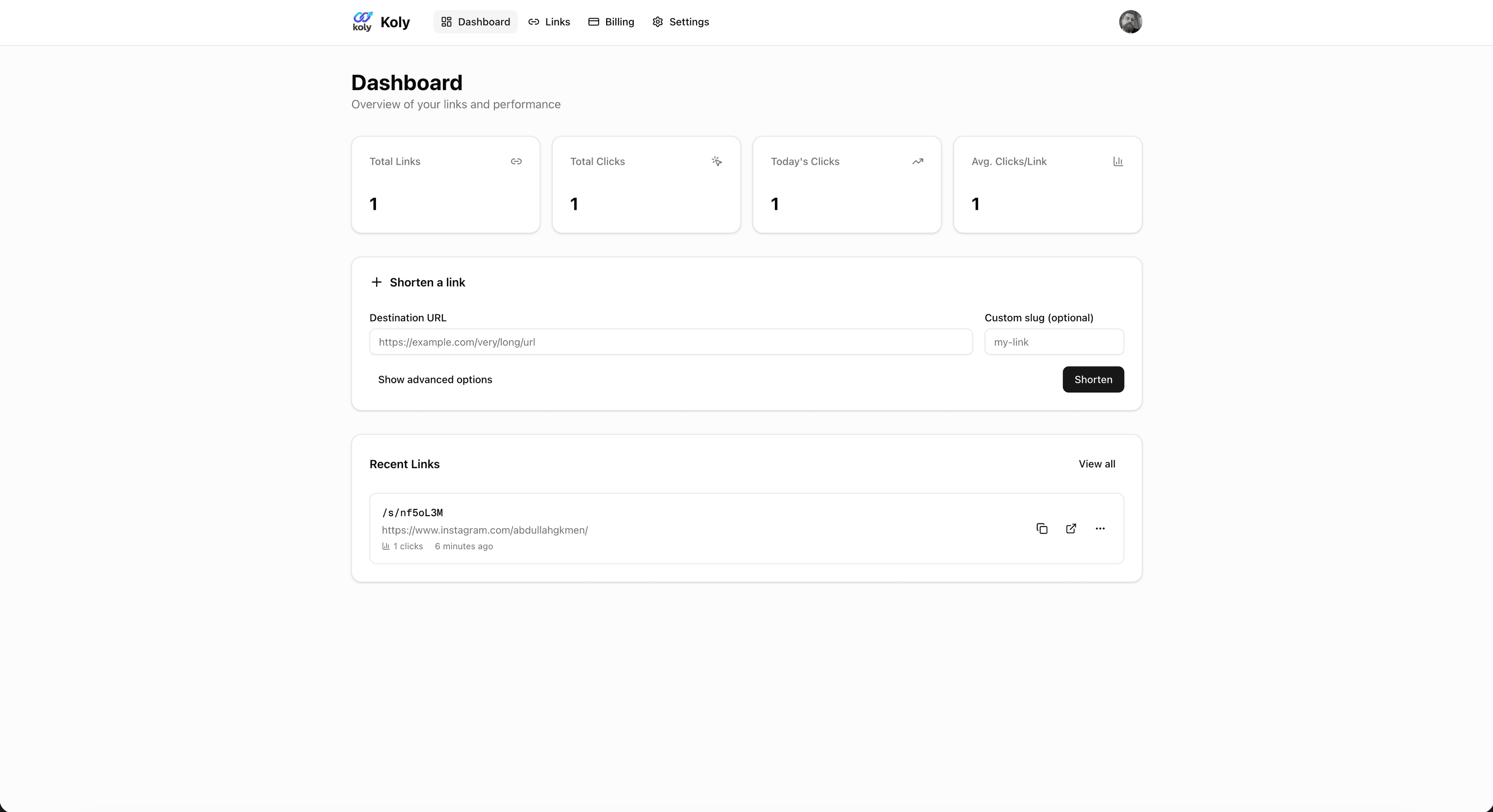
Task: Open the /s/nf5oL3M link in new tab
Action: pyautogui.click(x=1071, y=529)
